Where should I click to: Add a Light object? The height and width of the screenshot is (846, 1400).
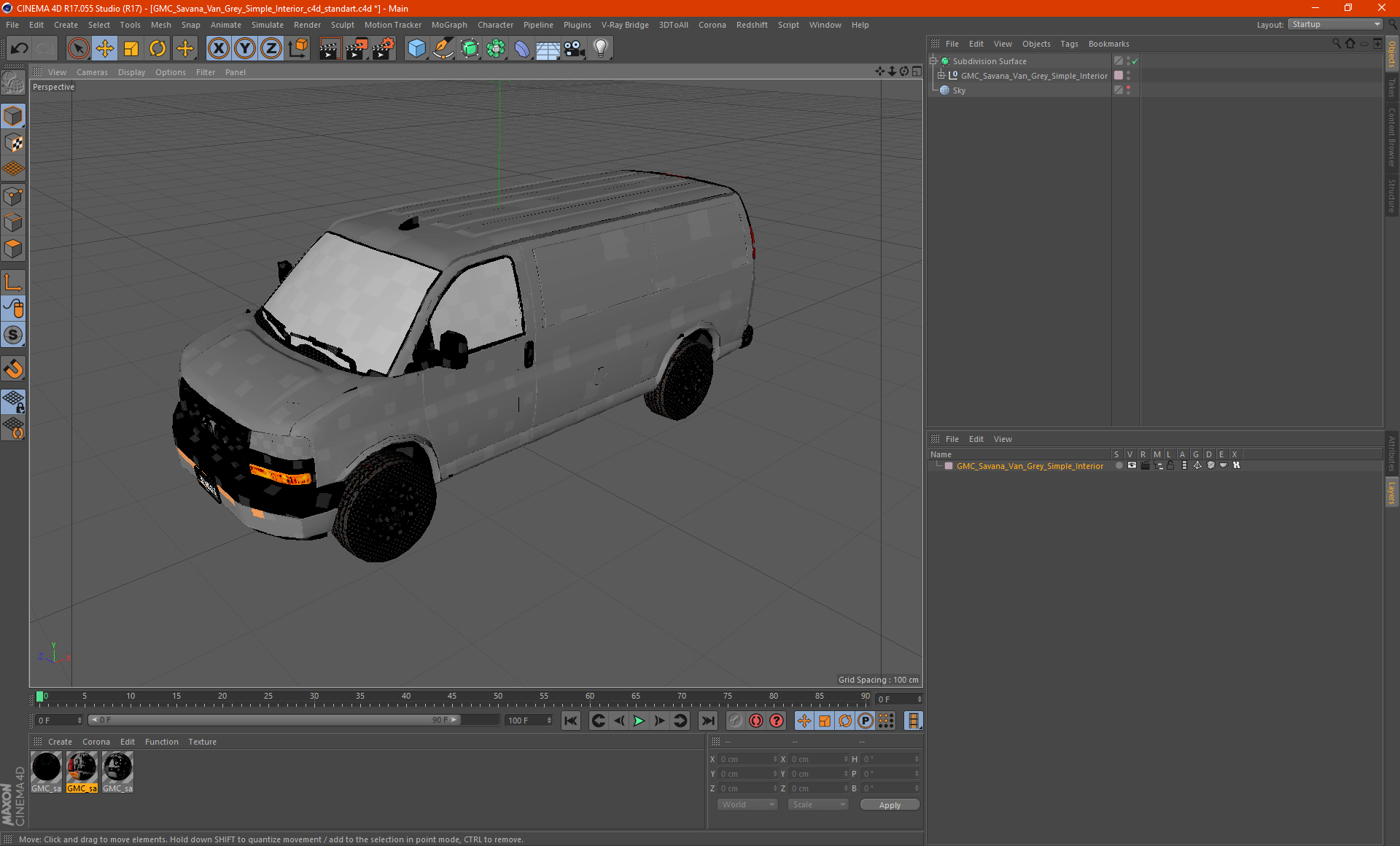pos(601,48)
